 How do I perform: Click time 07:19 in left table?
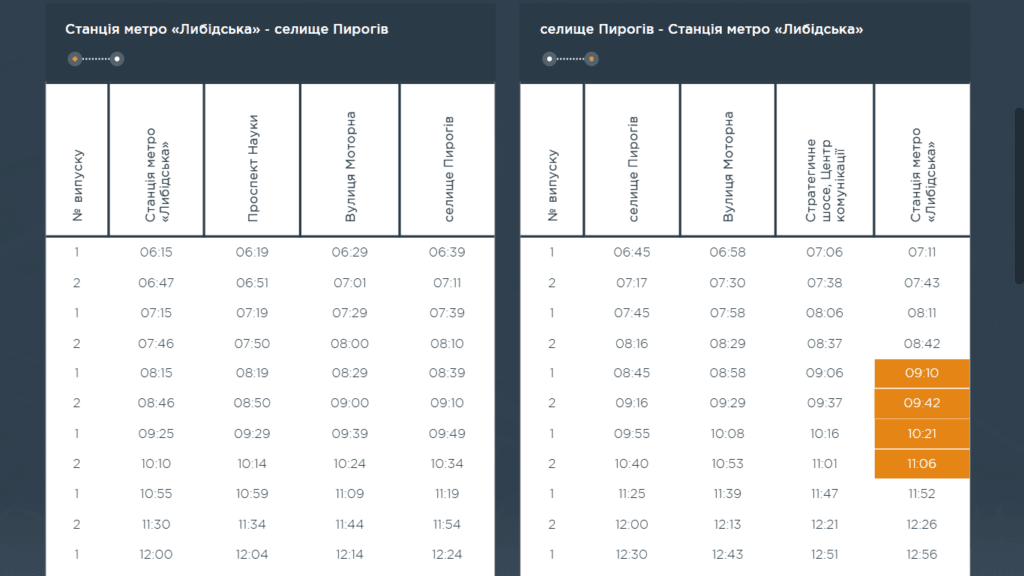[252, 313]
